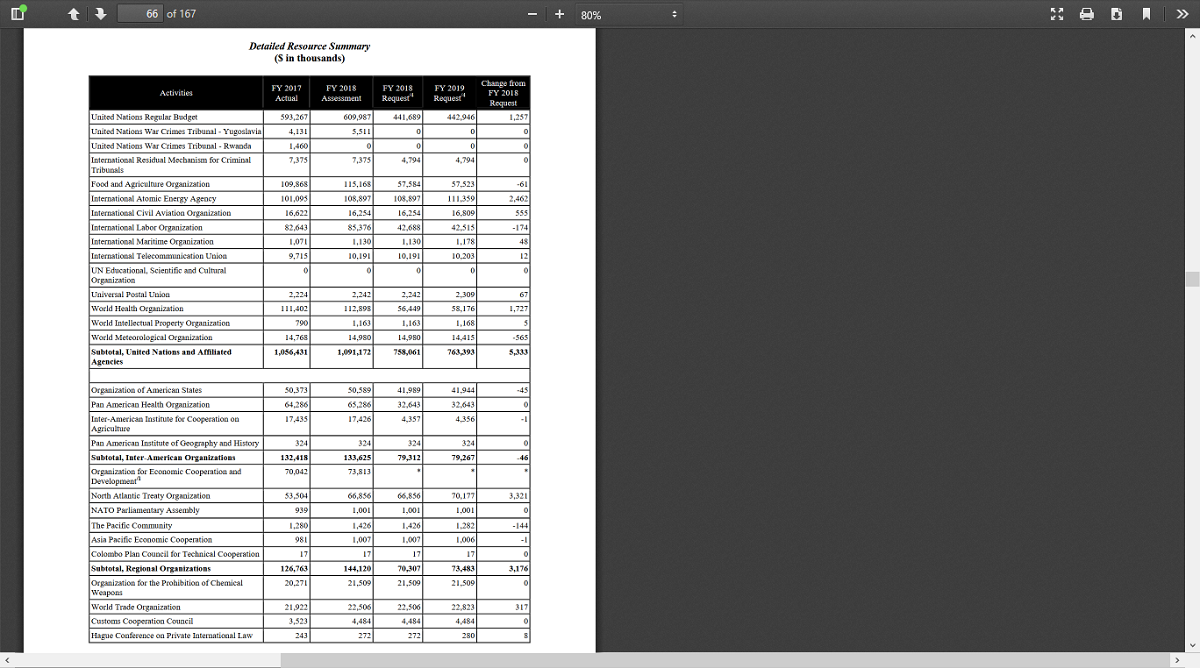Select the 'World Health Organization' row label
Screen dimensions: 1200x668
click(137, 309)
